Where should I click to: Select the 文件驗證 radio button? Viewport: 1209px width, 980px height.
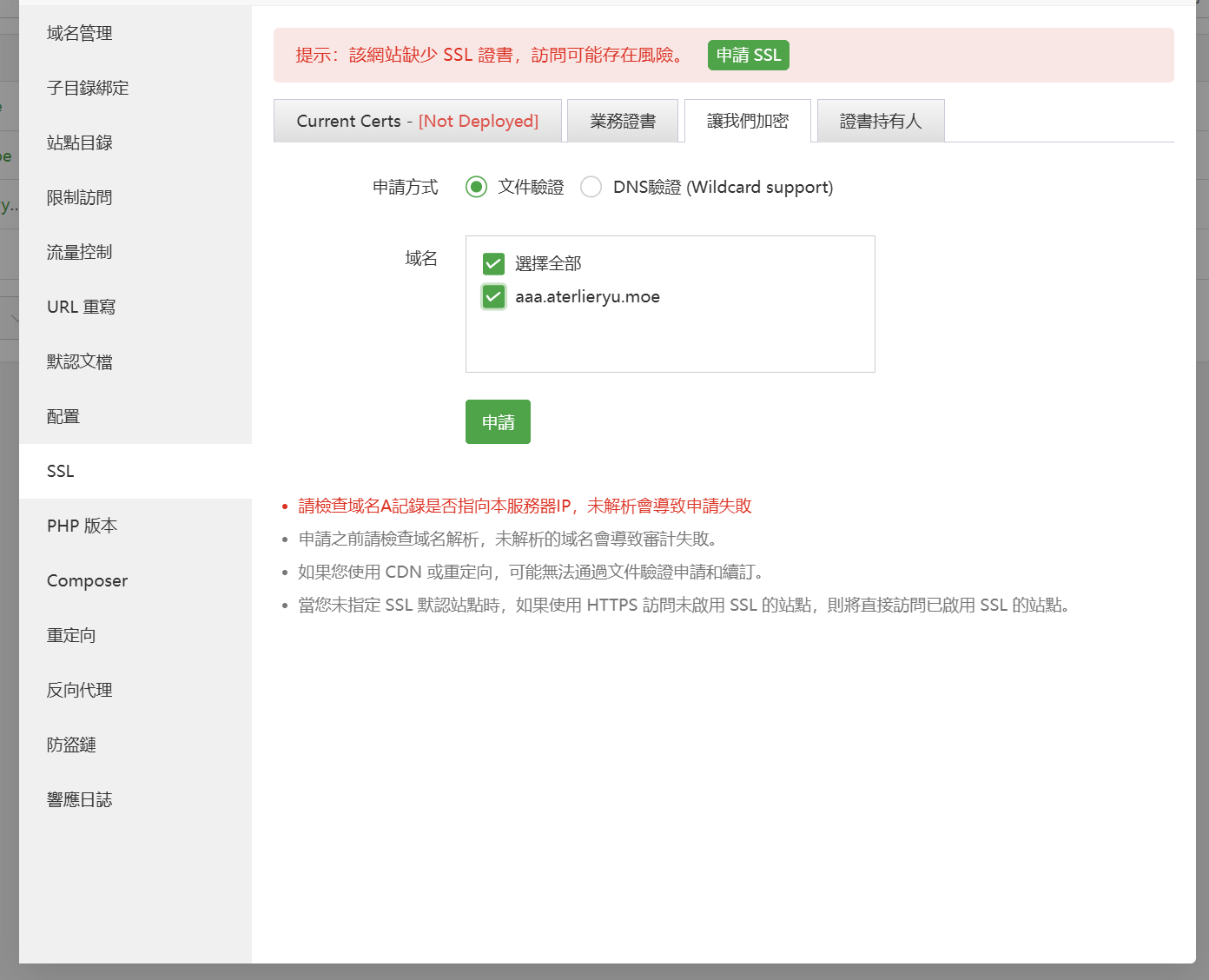coord(476,187)
